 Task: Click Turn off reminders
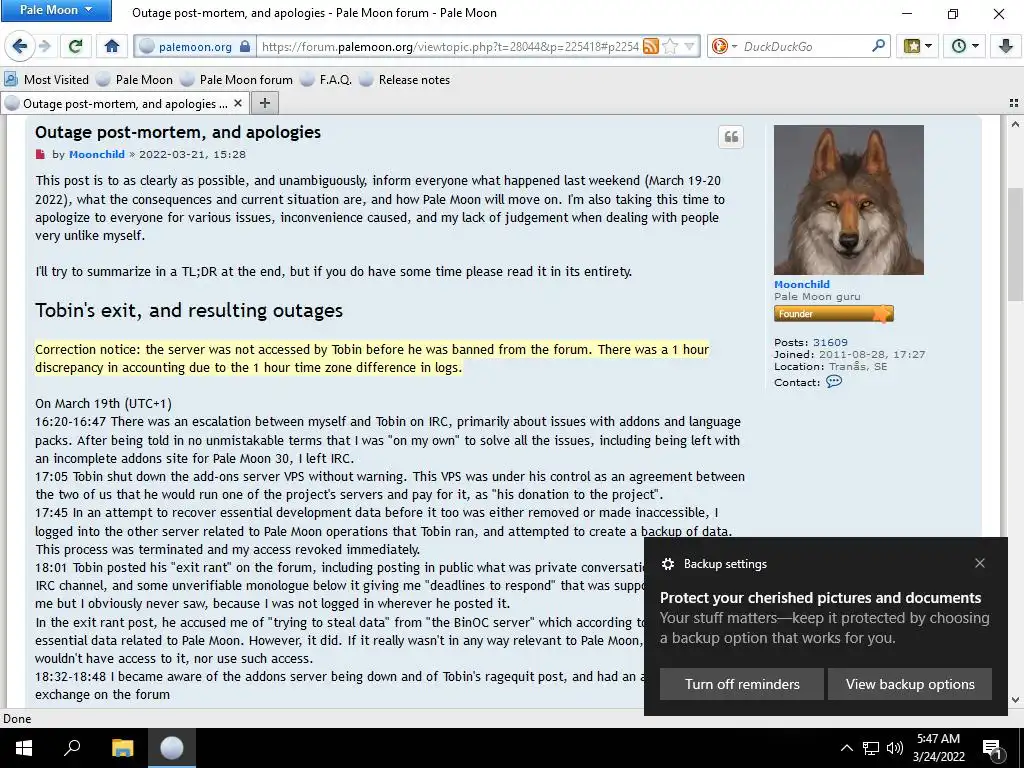click(x=742, y=684)
